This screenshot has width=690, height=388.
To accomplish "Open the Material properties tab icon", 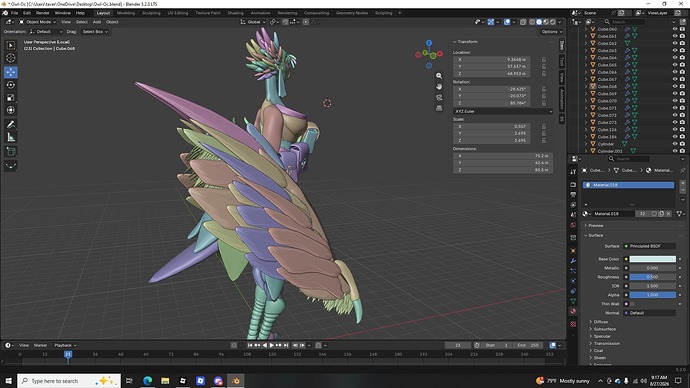I will [573, 311].
